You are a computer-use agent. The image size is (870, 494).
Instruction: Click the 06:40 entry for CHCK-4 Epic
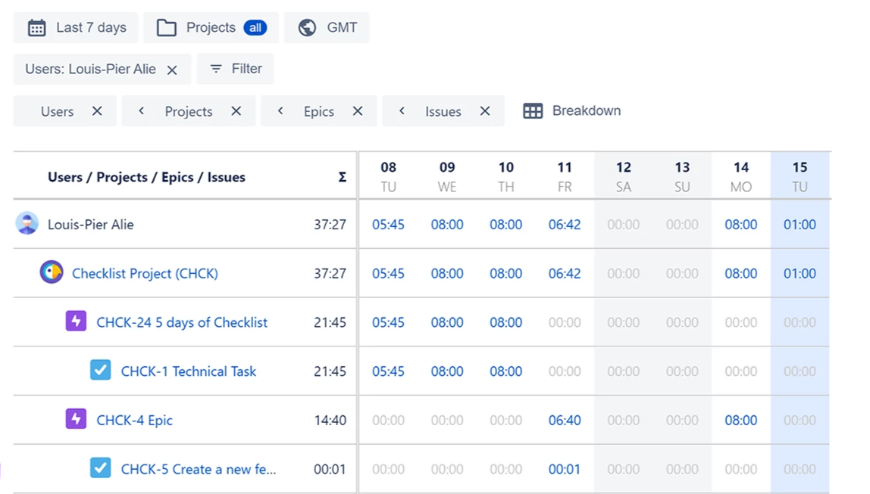564,420
